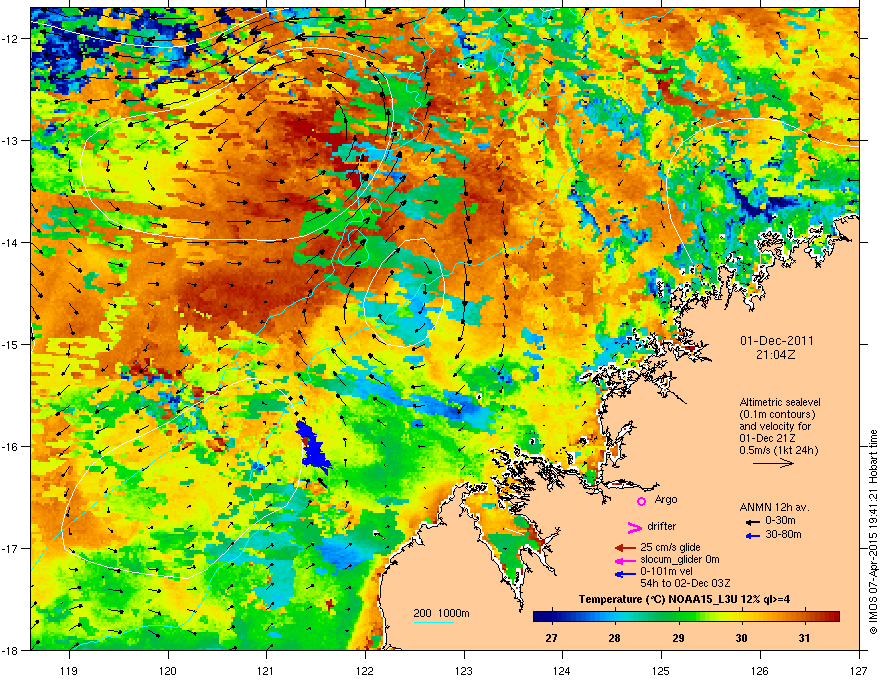Click the 'Altimetric sealevel' text line
Viewport: 880px width, 680px height.
tap(780, 402)
